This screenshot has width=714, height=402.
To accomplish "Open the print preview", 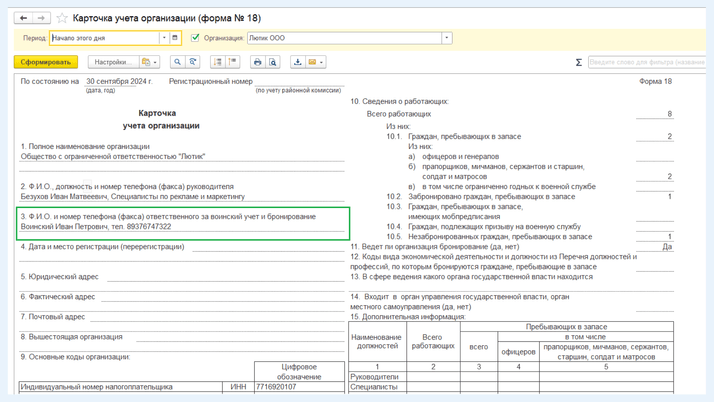I will pyautogui.click(x=272, y=62).
